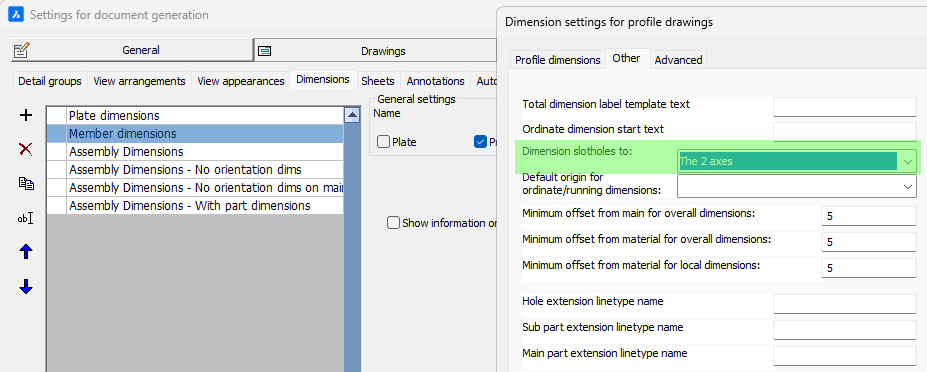The height and width of the screenshot is (372, 927).
Task: Switch to the Annotations tab
Action: [436, 81]
